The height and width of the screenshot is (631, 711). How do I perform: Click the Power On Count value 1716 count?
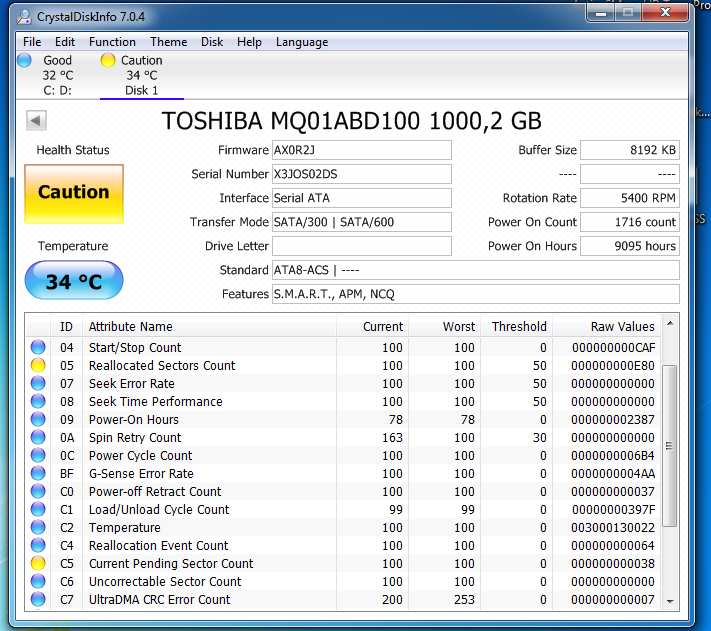coord(630,222)
